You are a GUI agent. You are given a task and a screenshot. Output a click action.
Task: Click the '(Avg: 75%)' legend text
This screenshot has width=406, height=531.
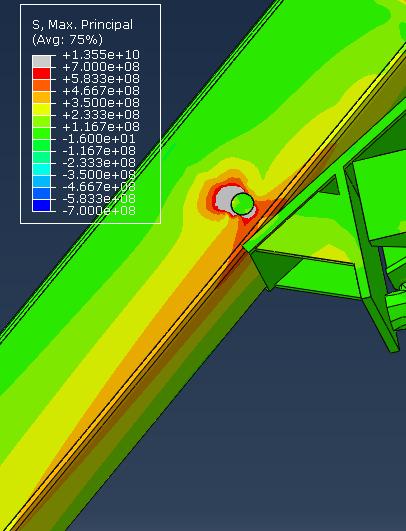pos(67,40)
